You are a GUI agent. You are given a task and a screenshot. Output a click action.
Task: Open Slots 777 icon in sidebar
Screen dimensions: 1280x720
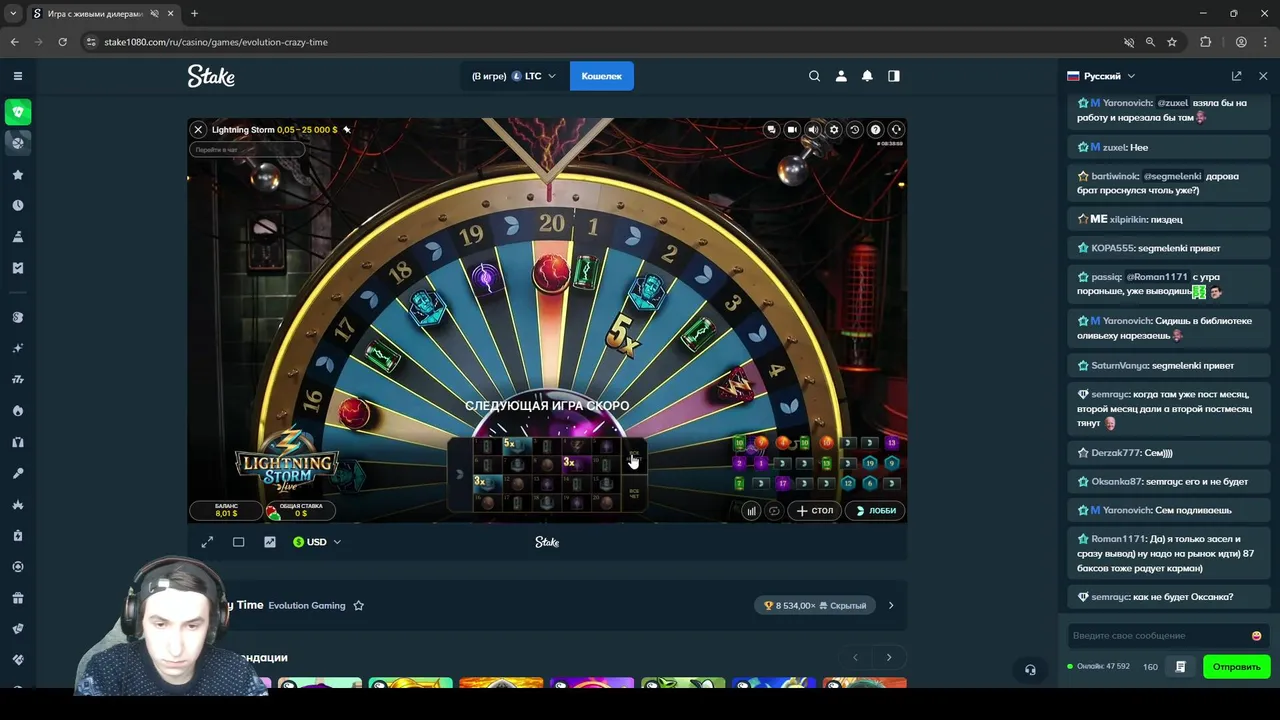pyautogui.click(x=18, y=379)
